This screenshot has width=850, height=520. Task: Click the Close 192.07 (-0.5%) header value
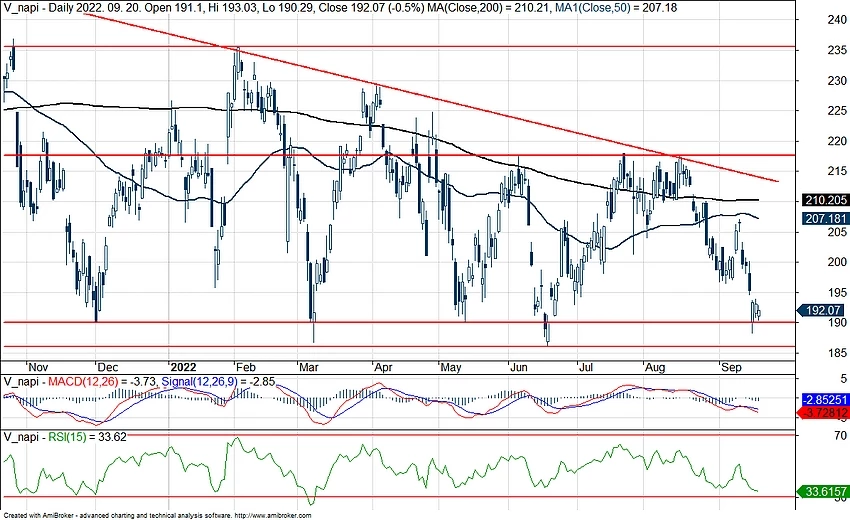[372, 8]
